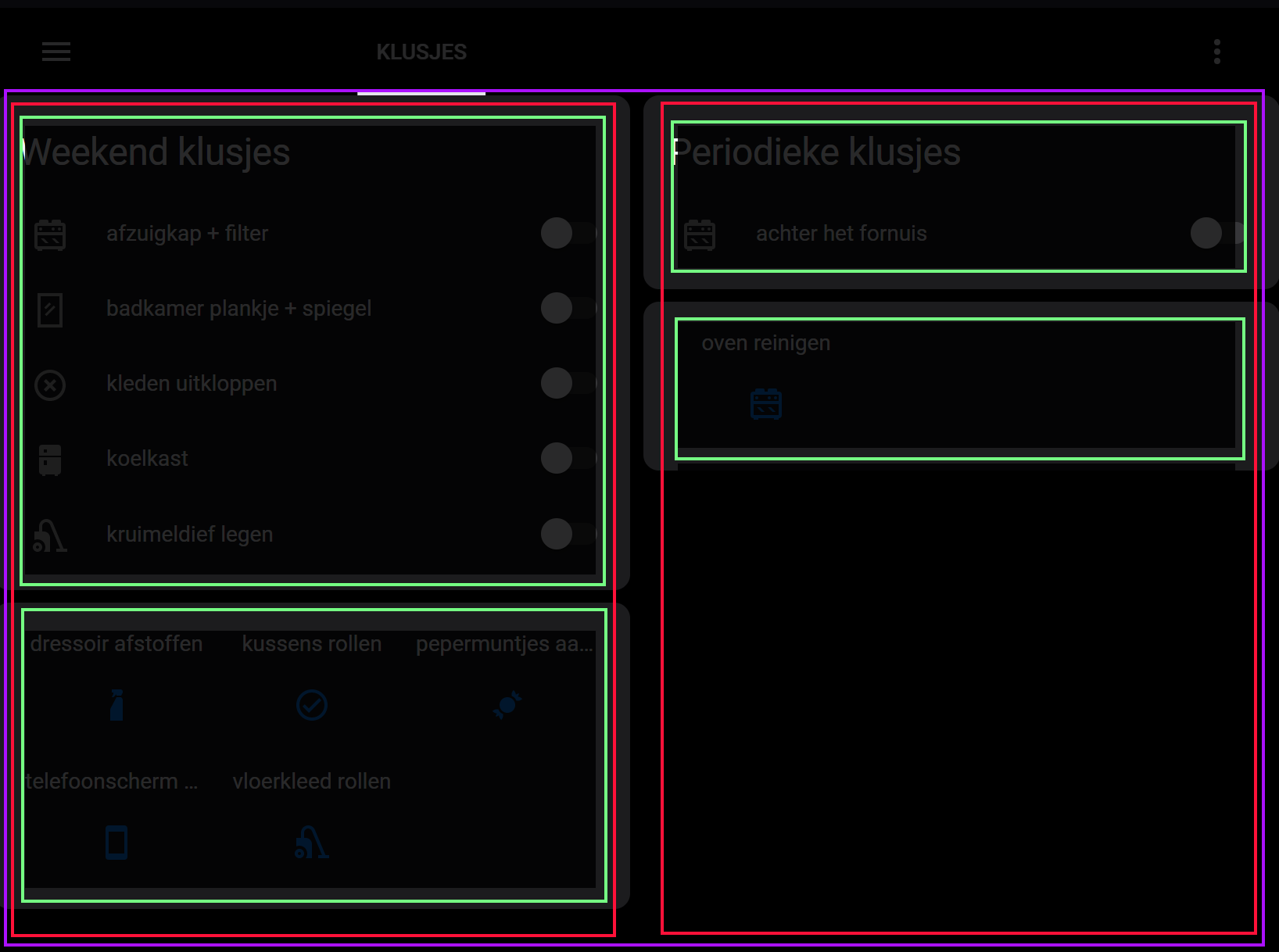
Task: Click the badkamer plankje + spiegel mirror icon
Action: [x=50, y=310]
